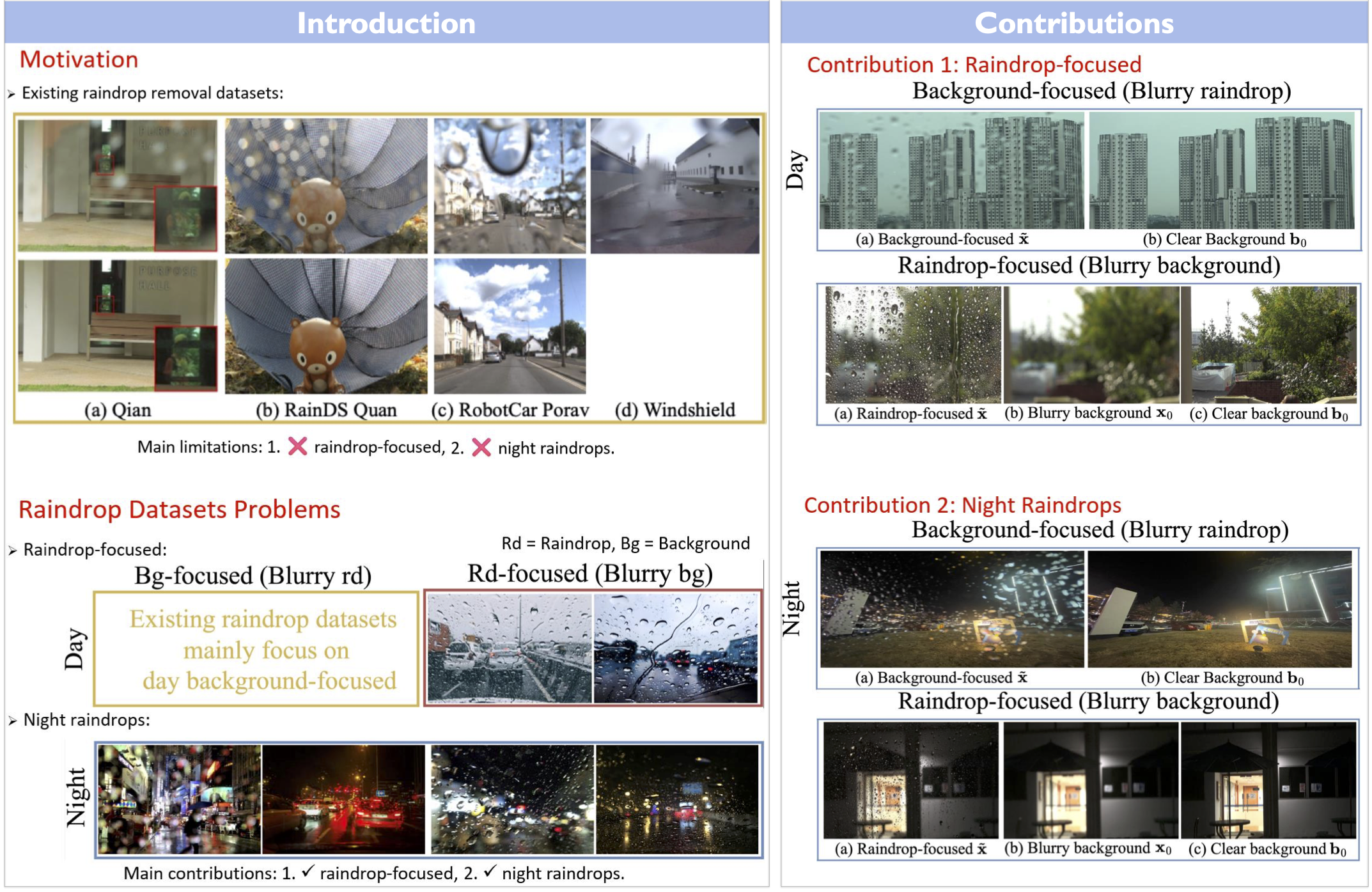Click the checkmark before night raindrops

(490, 871)
